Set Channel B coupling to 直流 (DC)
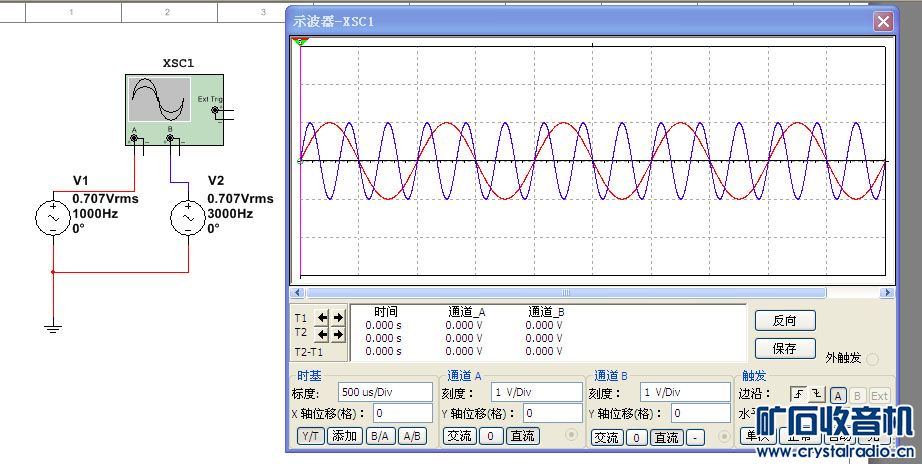 tap(666, 437)
